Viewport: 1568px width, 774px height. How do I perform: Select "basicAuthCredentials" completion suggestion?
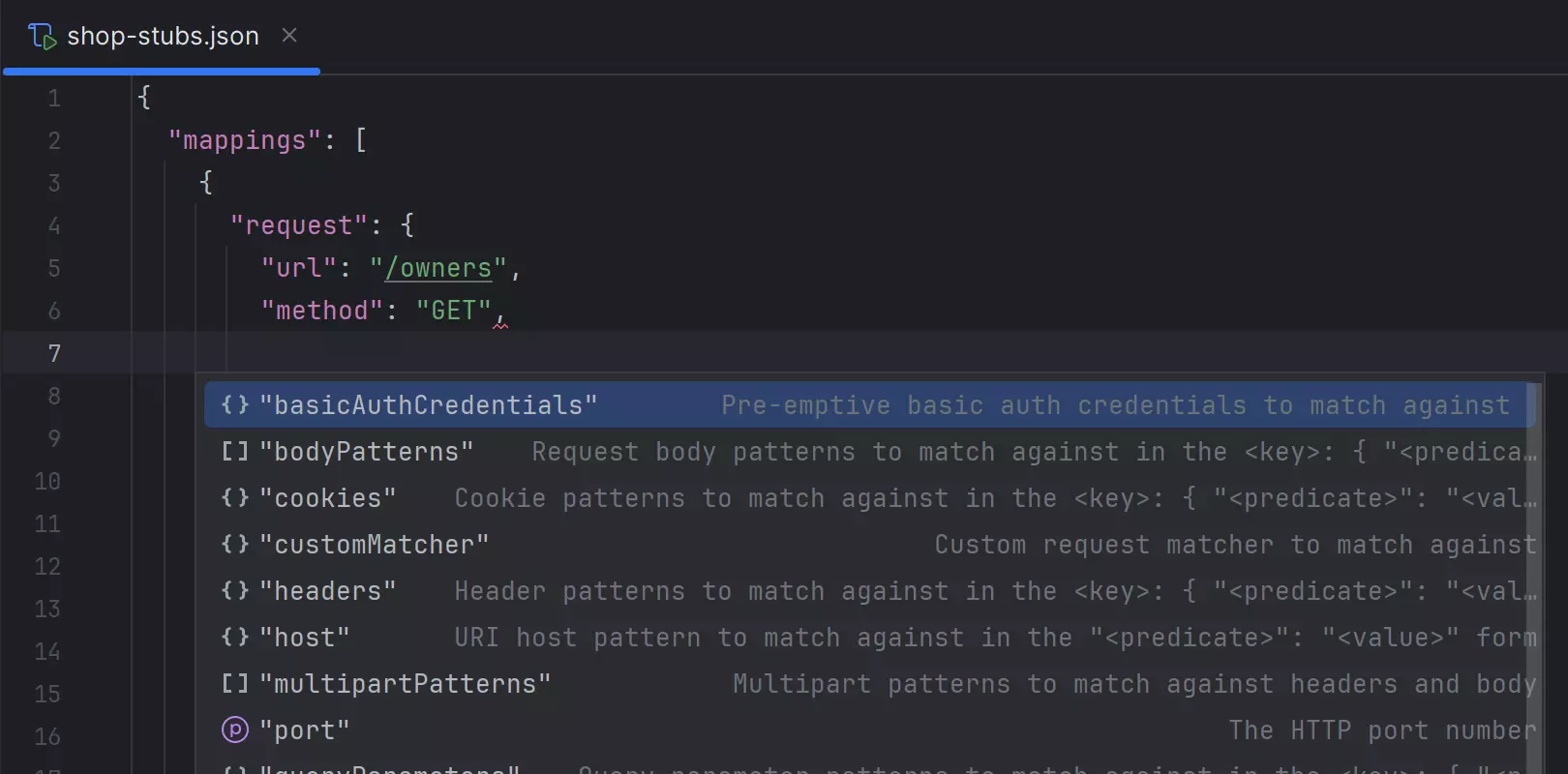tap(428, 405)
